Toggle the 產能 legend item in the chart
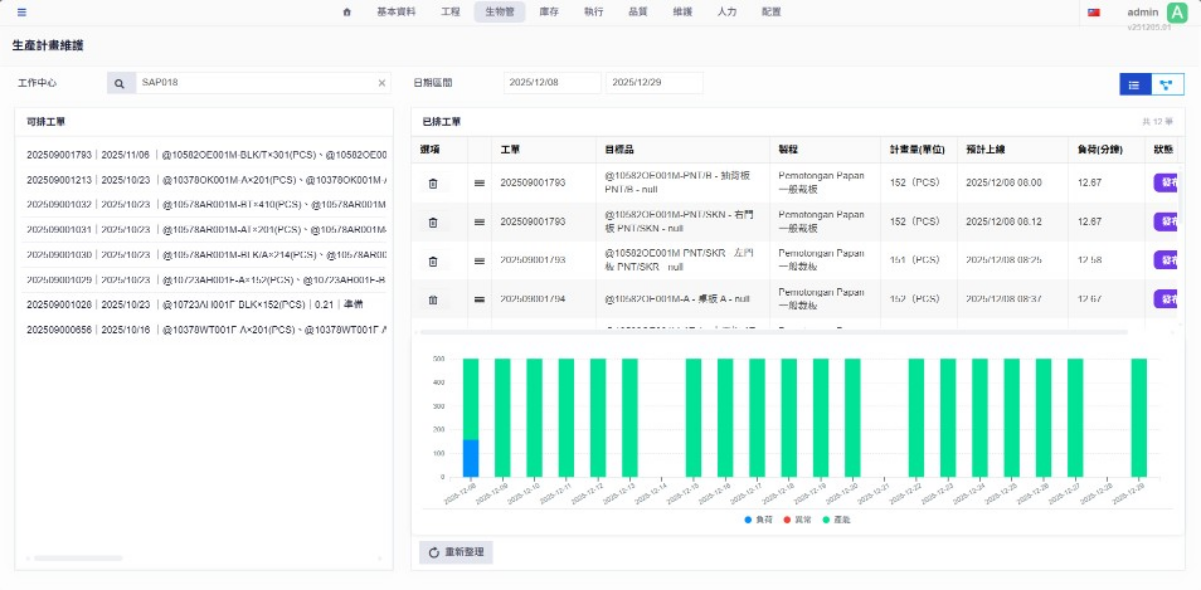 click(836, 520)
